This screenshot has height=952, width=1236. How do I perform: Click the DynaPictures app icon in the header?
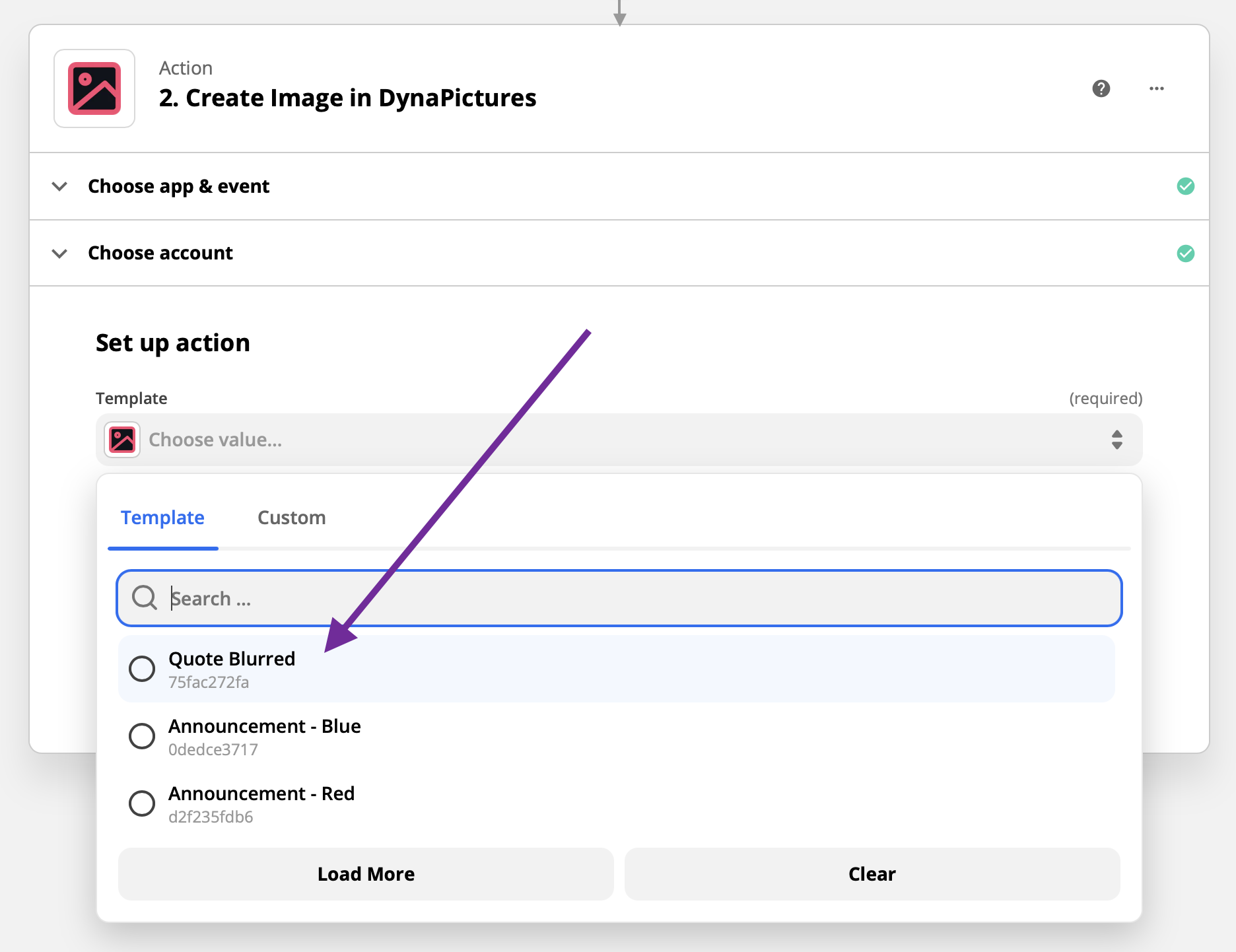pos(94,88)
